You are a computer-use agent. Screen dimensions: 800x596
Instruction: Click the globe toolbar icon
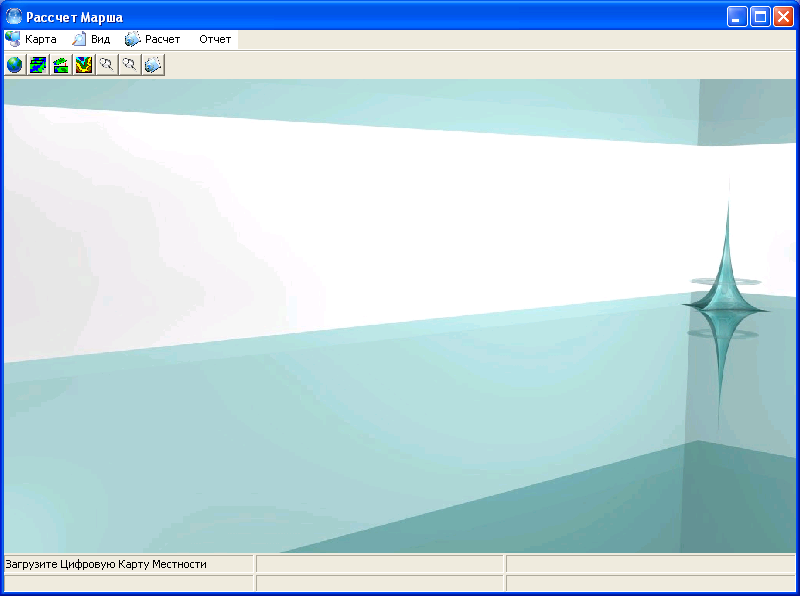pos(15,65)
